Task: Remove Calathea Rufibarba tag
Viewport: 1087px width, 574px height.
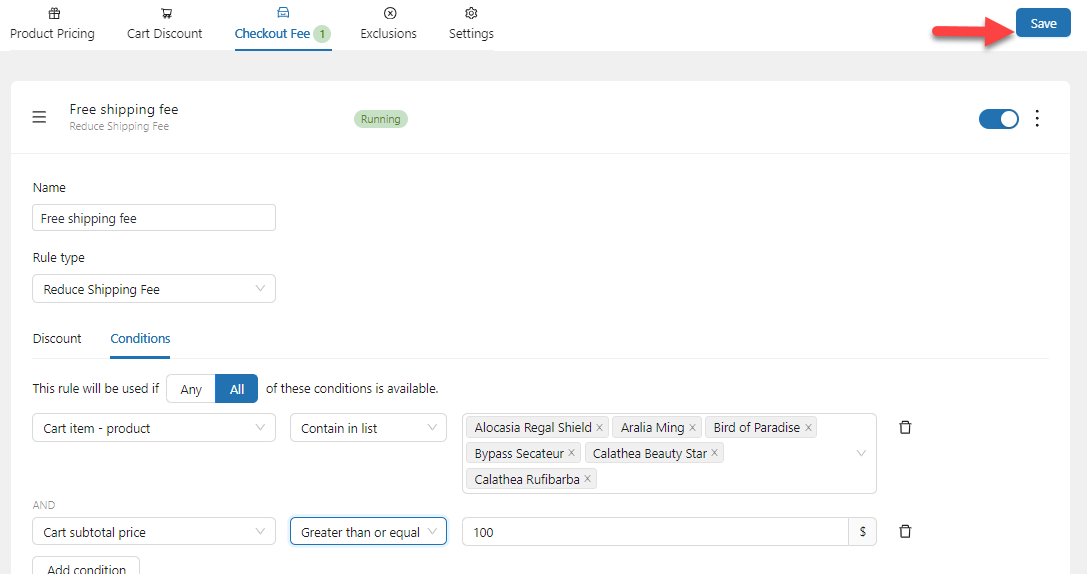Action: [587, 479]
